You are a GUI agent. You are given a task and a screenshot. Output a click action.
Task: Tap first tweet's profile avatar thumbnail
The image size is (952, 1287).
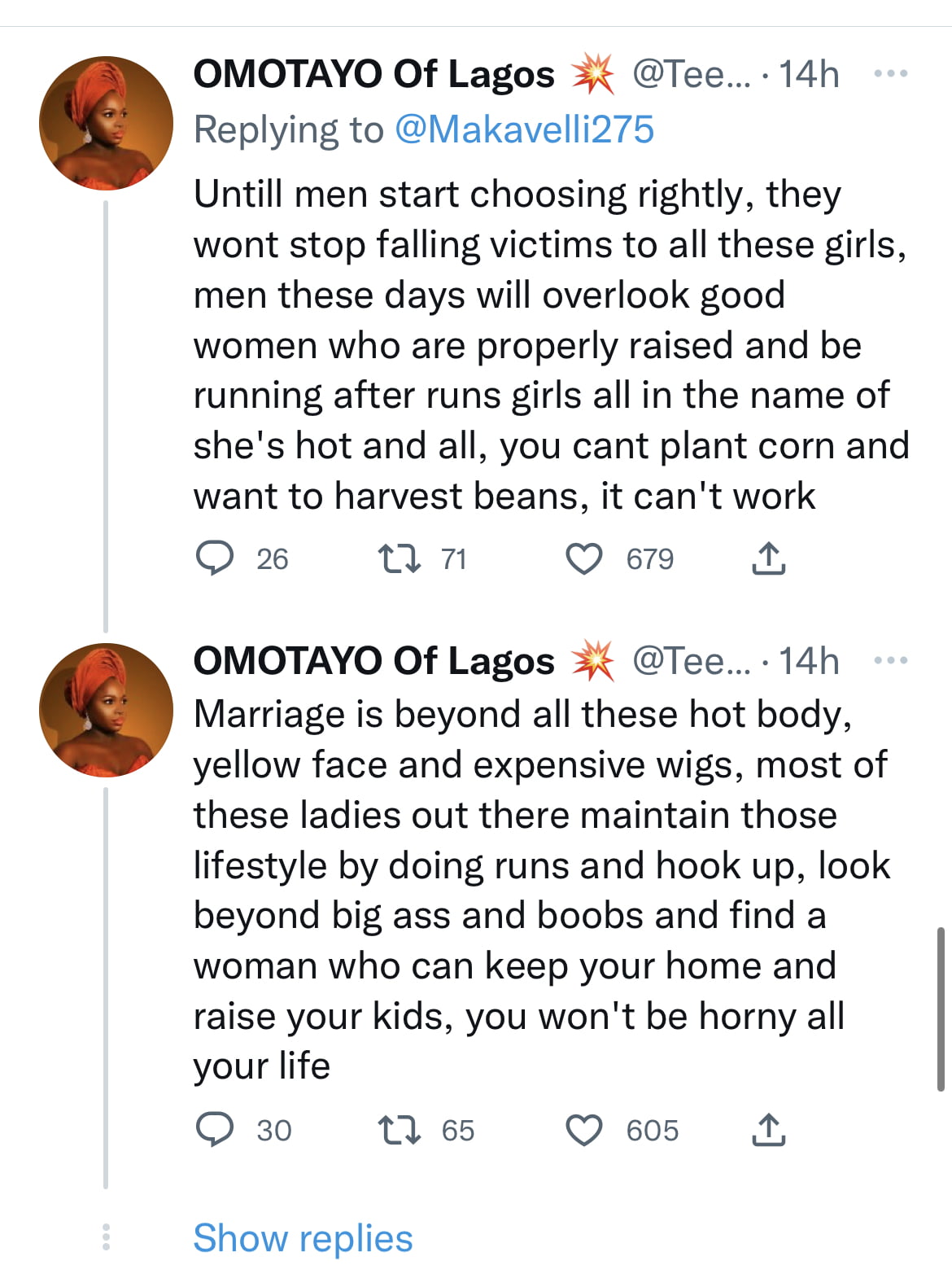pos(107,123)
